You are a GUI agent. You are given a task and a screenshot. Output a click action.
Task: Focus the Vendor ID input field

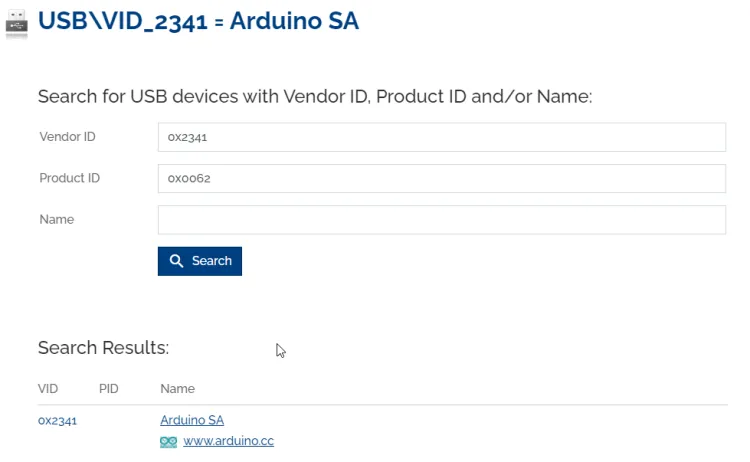pyautogui.click(x=441, y=137)
